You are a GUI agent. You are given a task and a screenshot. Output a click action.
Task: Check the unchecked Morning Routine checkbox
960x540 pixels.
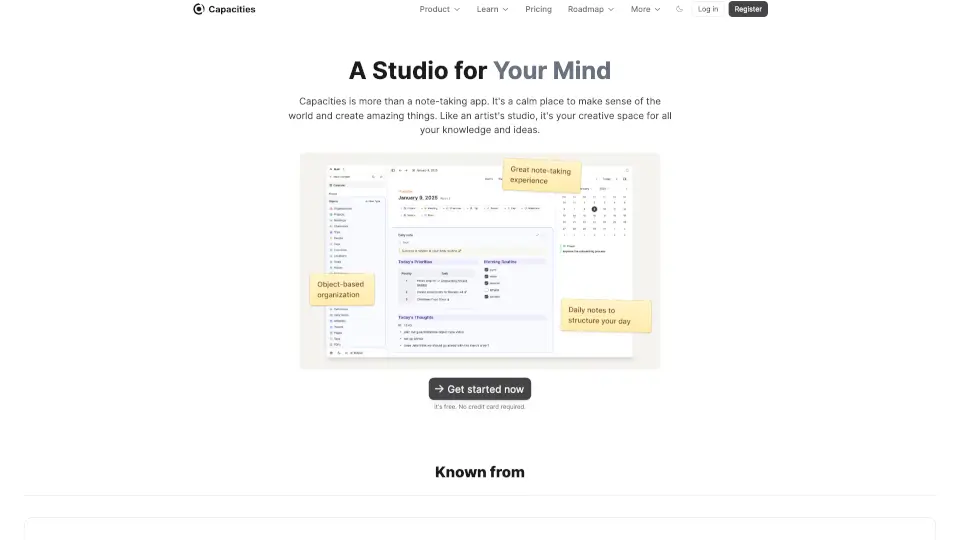pyautogui.click(x=486, y=290)
